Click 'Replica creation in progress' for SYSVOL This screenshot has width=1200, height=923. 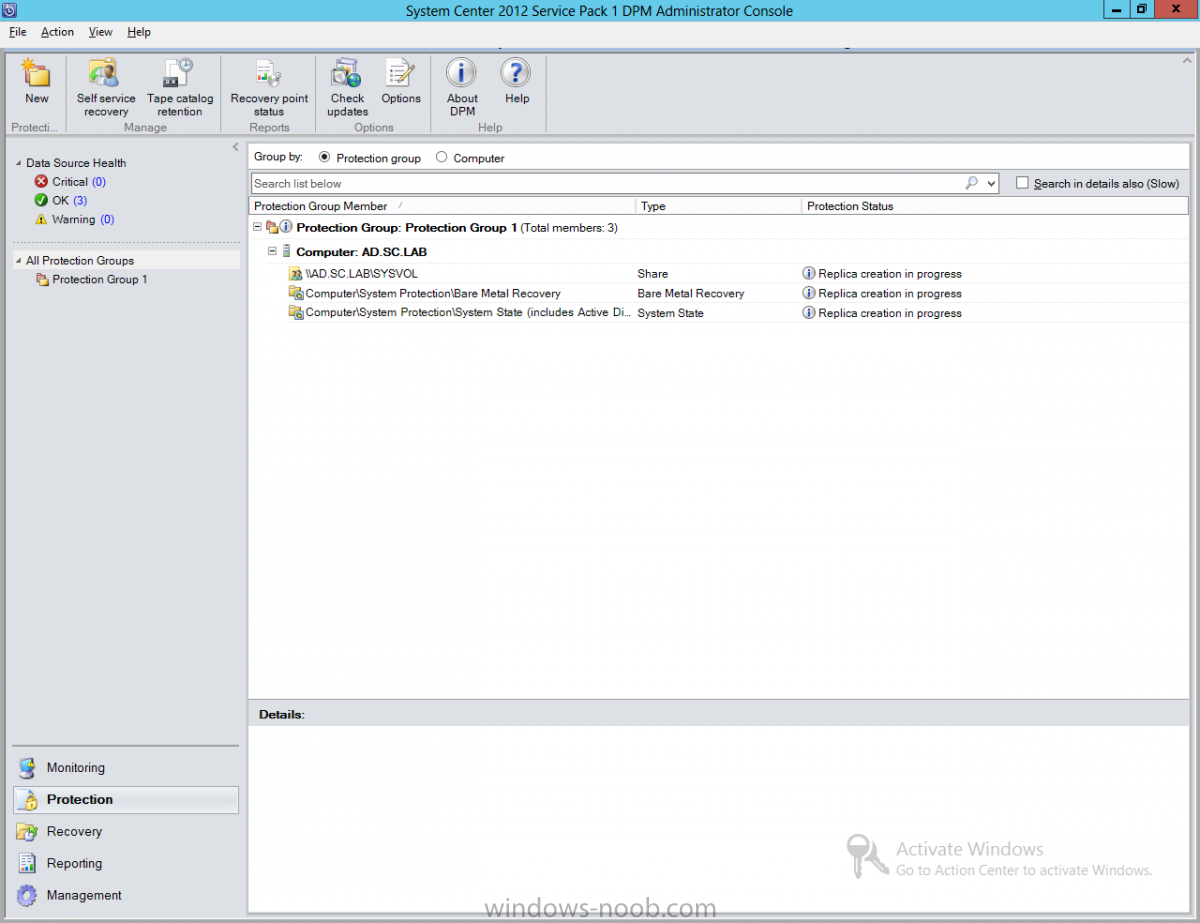click(x=890, y=273)
